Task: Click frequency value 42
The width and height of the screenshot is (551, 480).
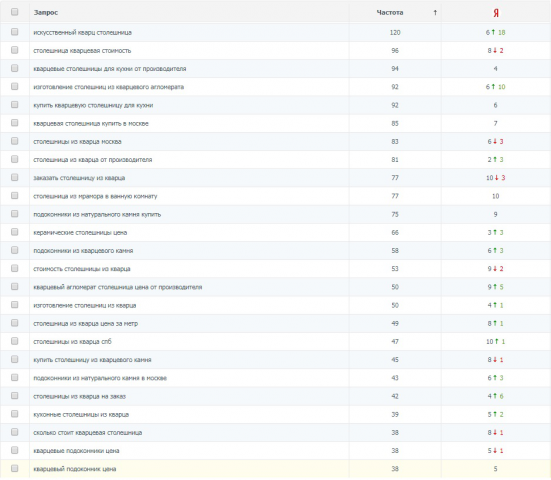Action: coord(395,396)
